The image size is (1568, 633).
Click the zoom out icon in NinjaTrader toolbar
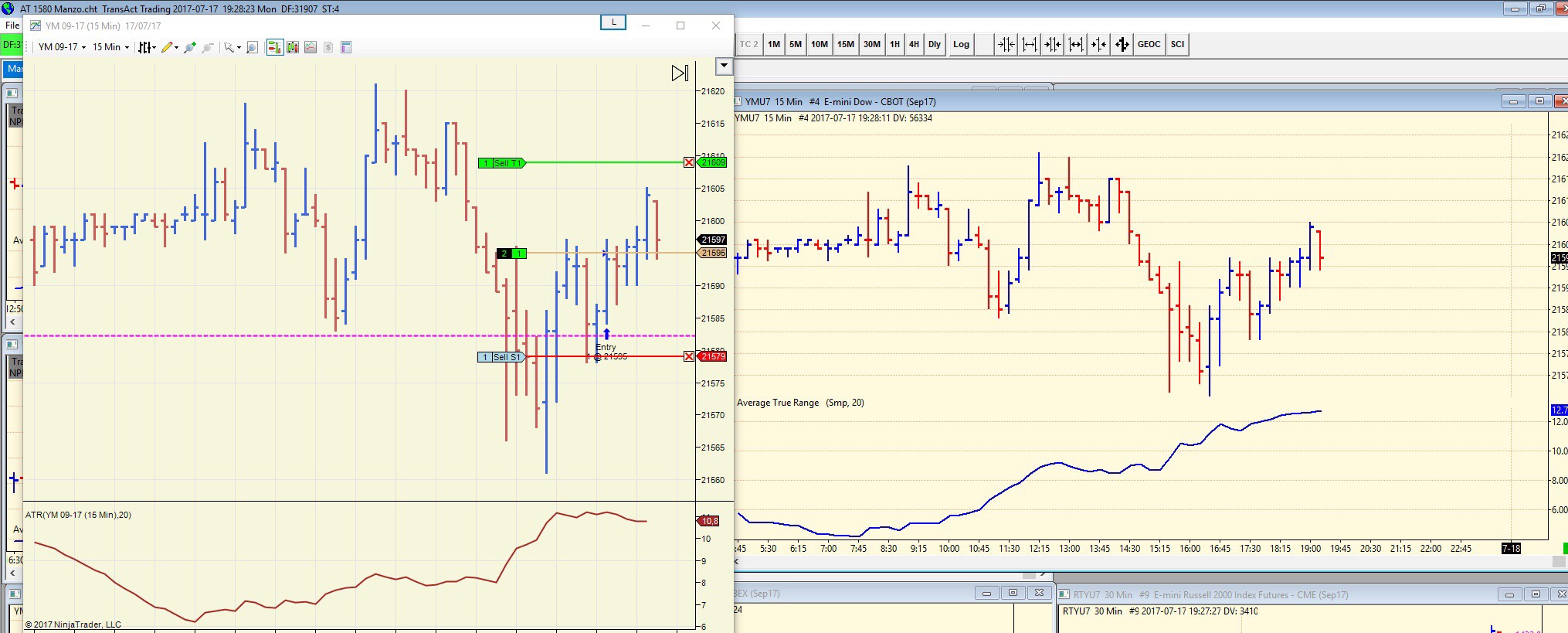(x=208, y=47)
